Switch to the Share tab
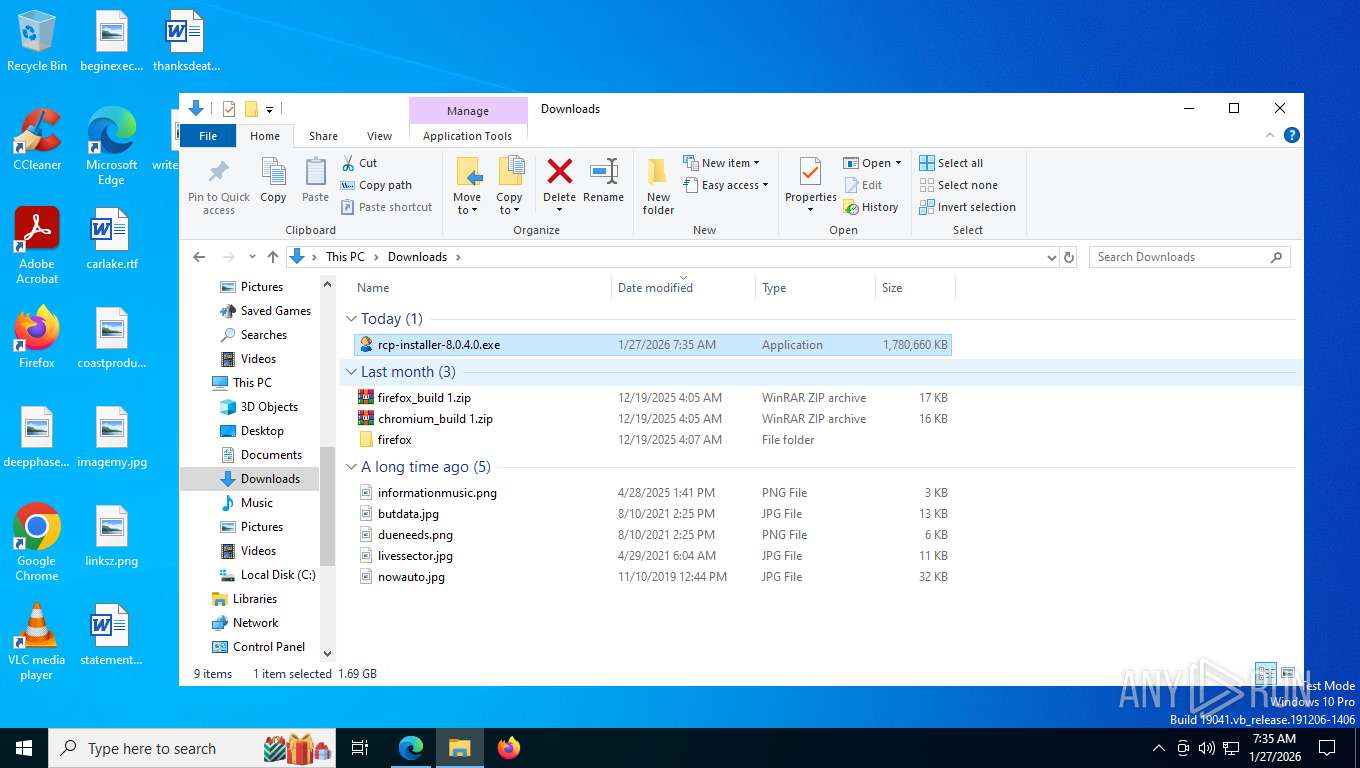The image size is (1360, 768). (323, 136)
